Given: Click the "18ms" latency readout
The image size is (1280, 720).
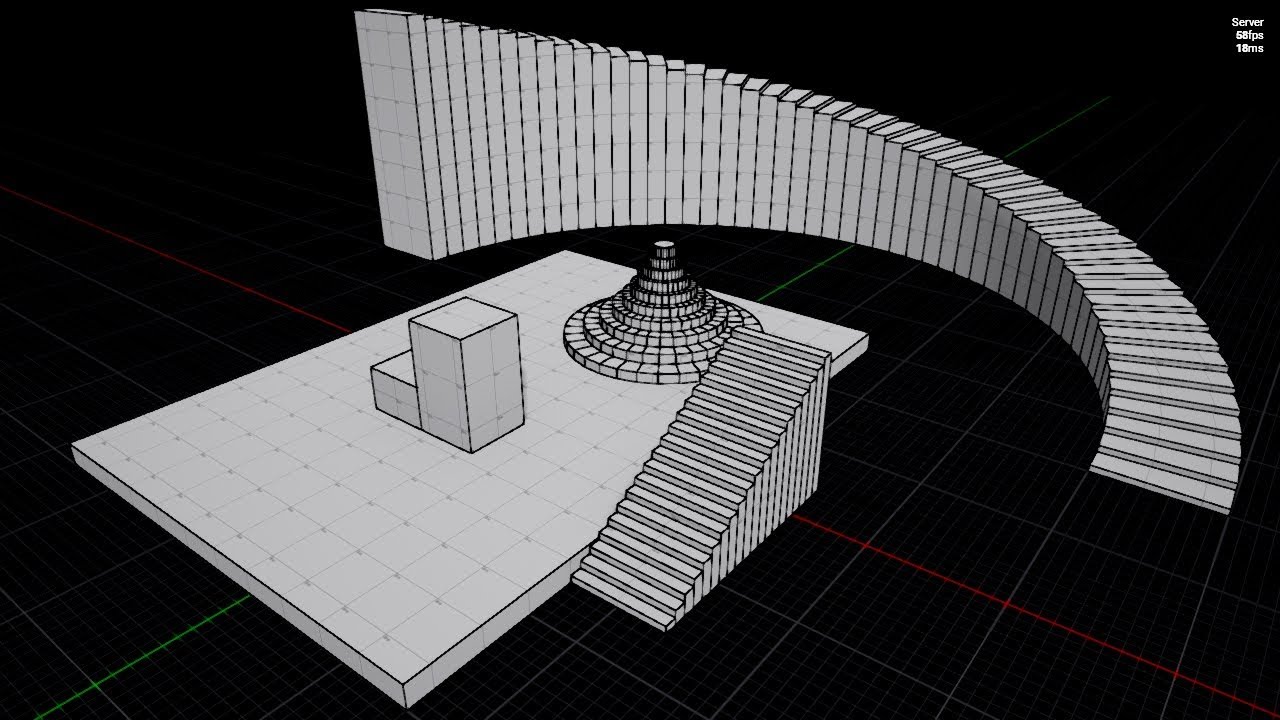Looking at the screenshot, I should 1249,48.
